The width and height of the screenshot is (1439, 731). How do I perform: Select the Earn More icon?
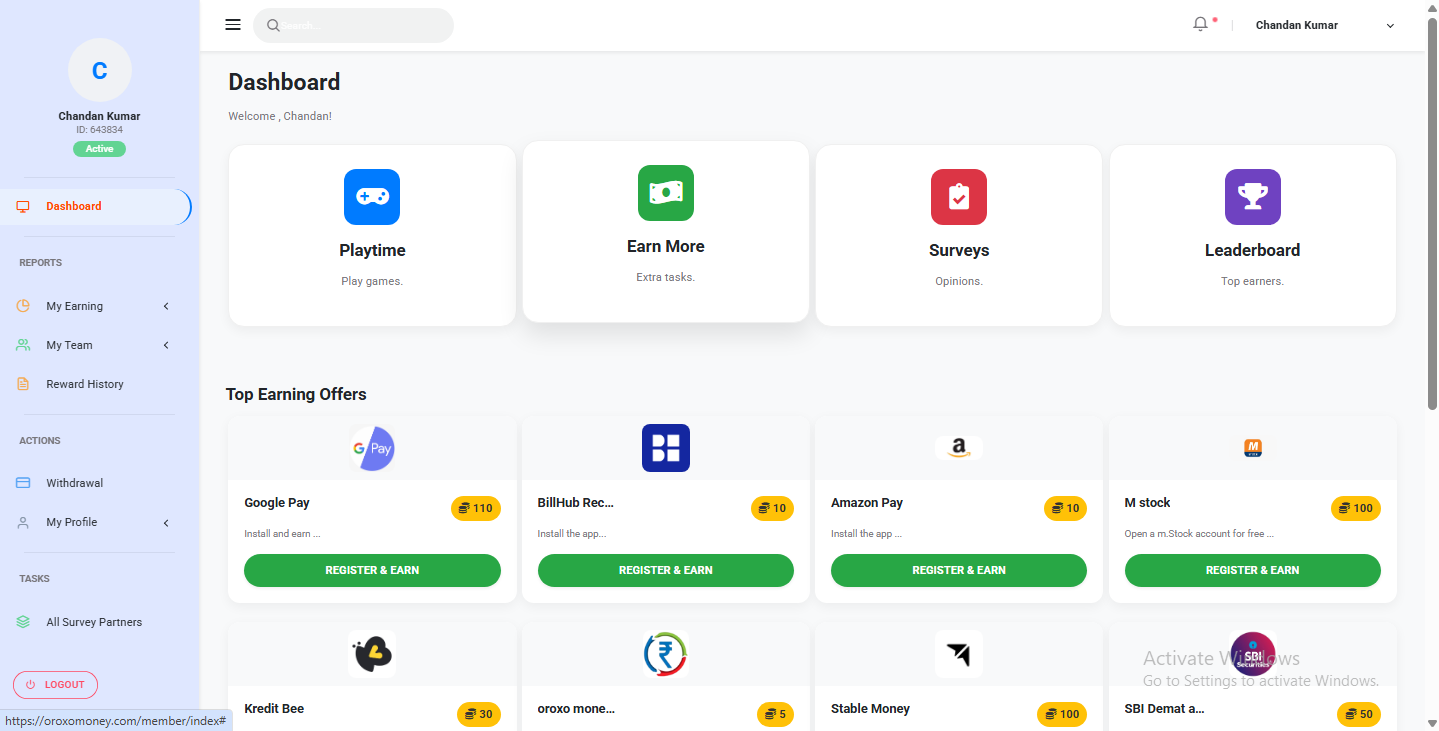pos(665,193)
